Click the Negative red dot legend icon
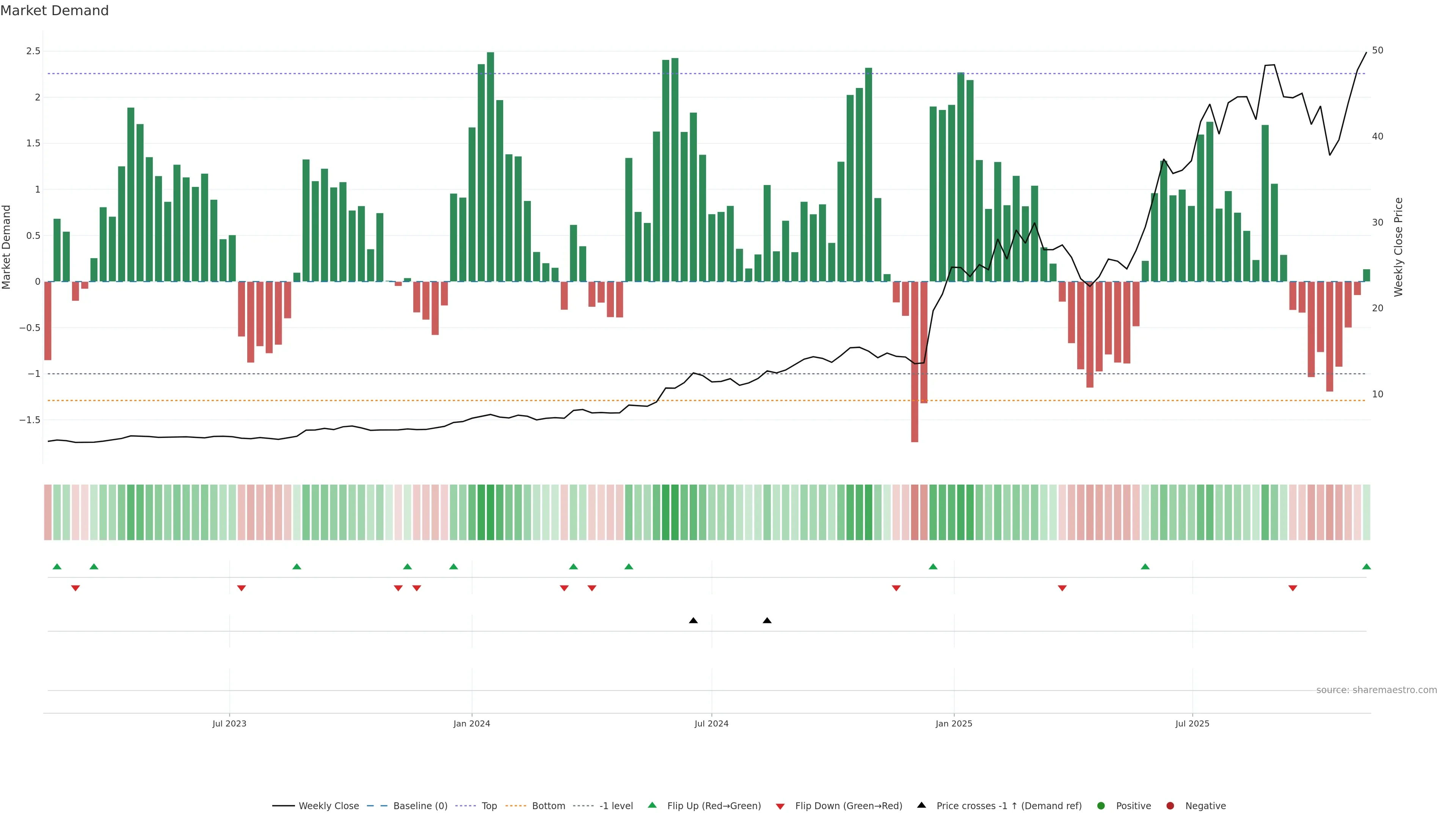Image resolution: width=1456 pixels, height=819 pixels. point(1170,806)
